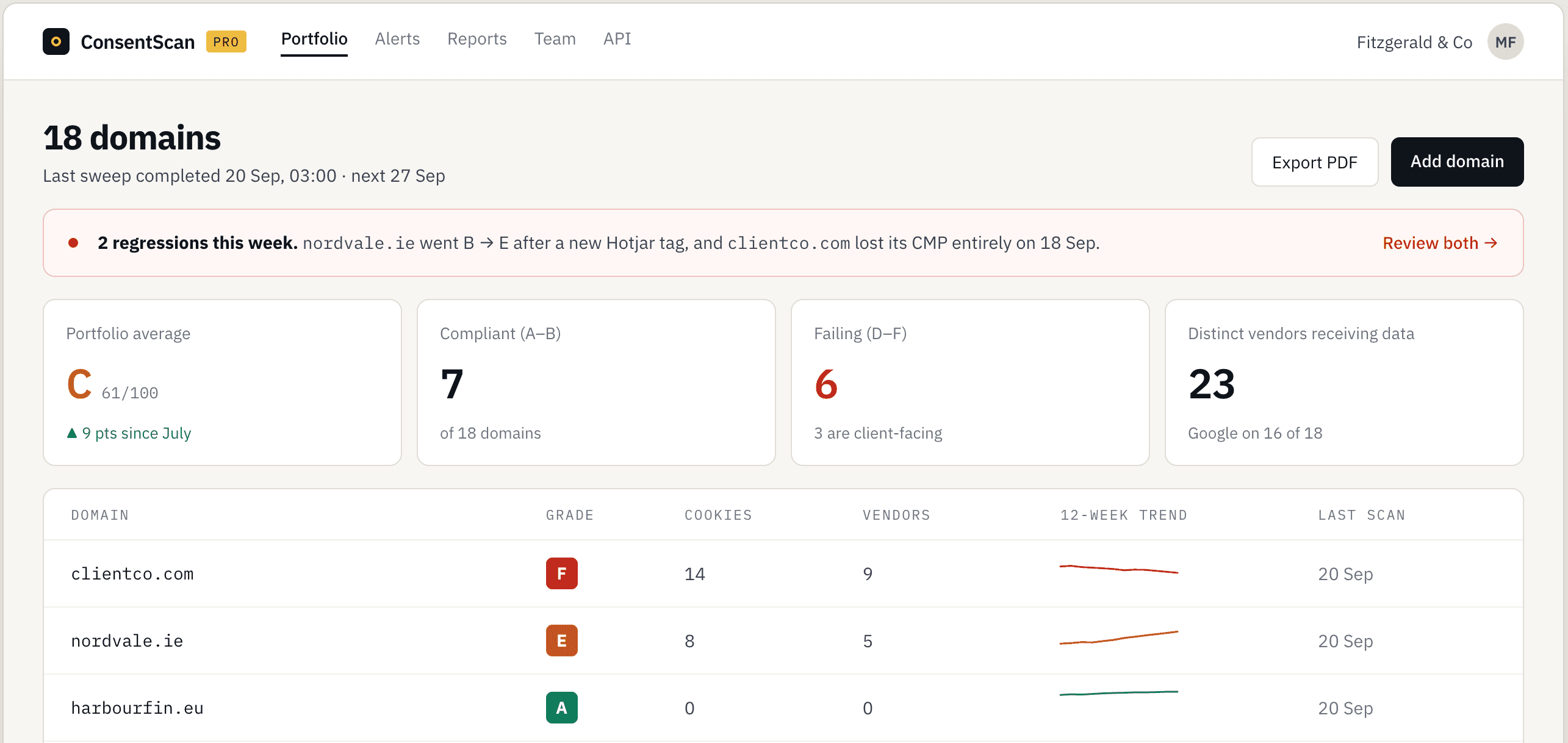Click the vendors count 9 for clientco.com

868,574
